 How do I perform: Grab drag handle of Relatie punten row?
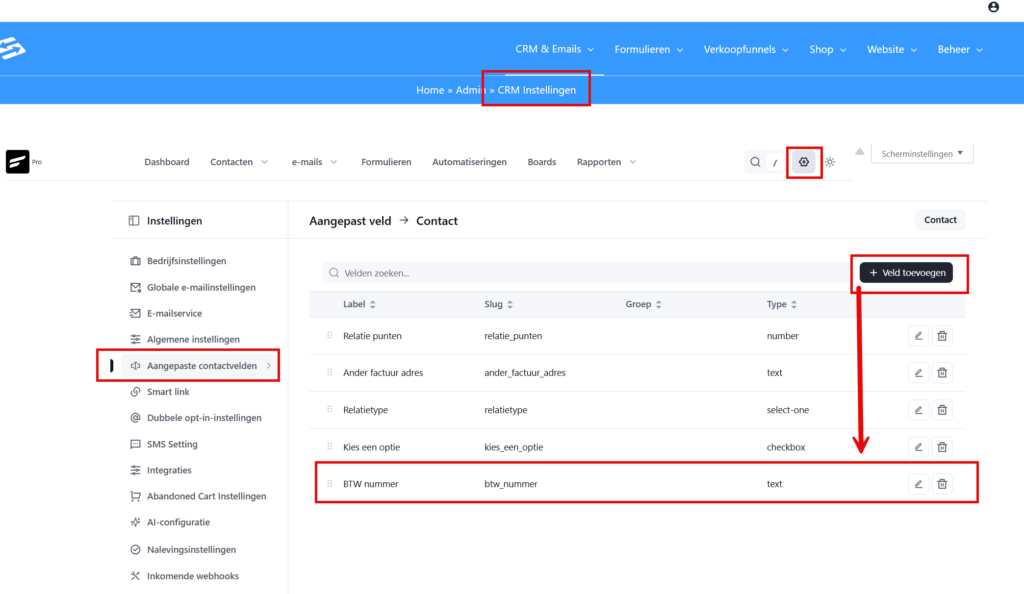pos(329,336)
